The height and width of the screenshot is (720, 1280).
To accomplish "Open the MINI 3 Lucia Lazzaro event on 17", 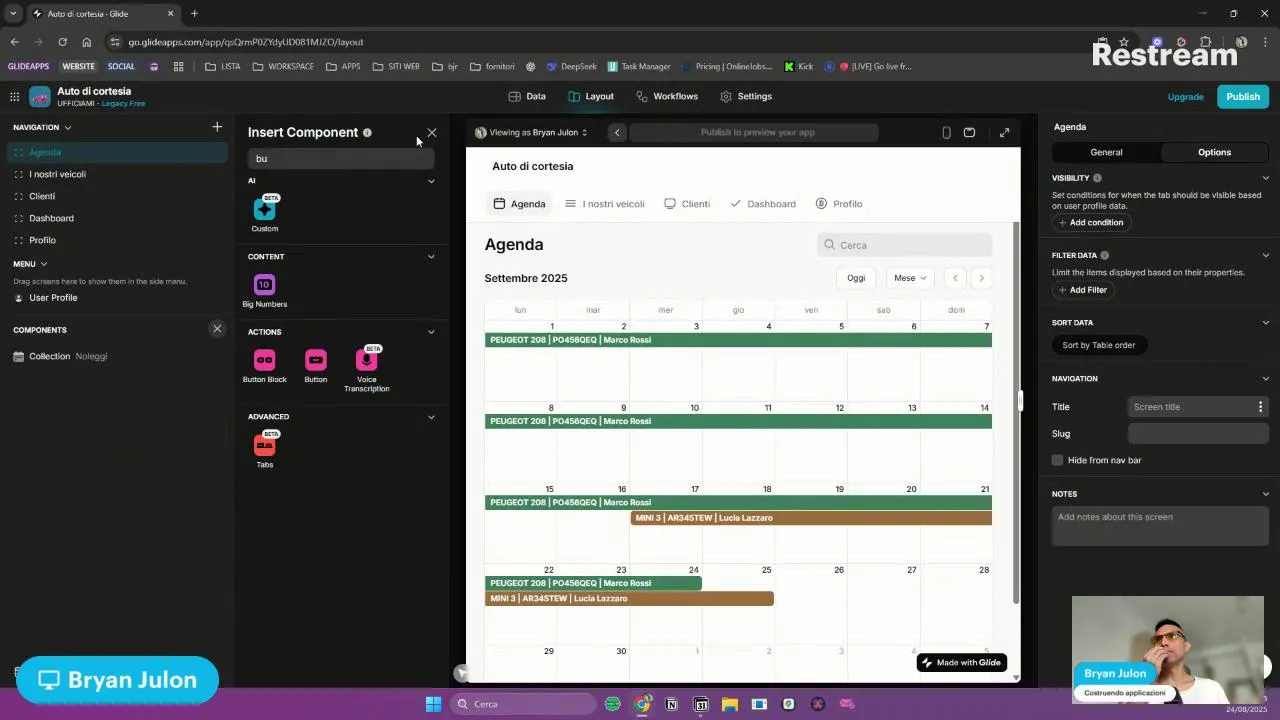I will click(x=811, y=518).
